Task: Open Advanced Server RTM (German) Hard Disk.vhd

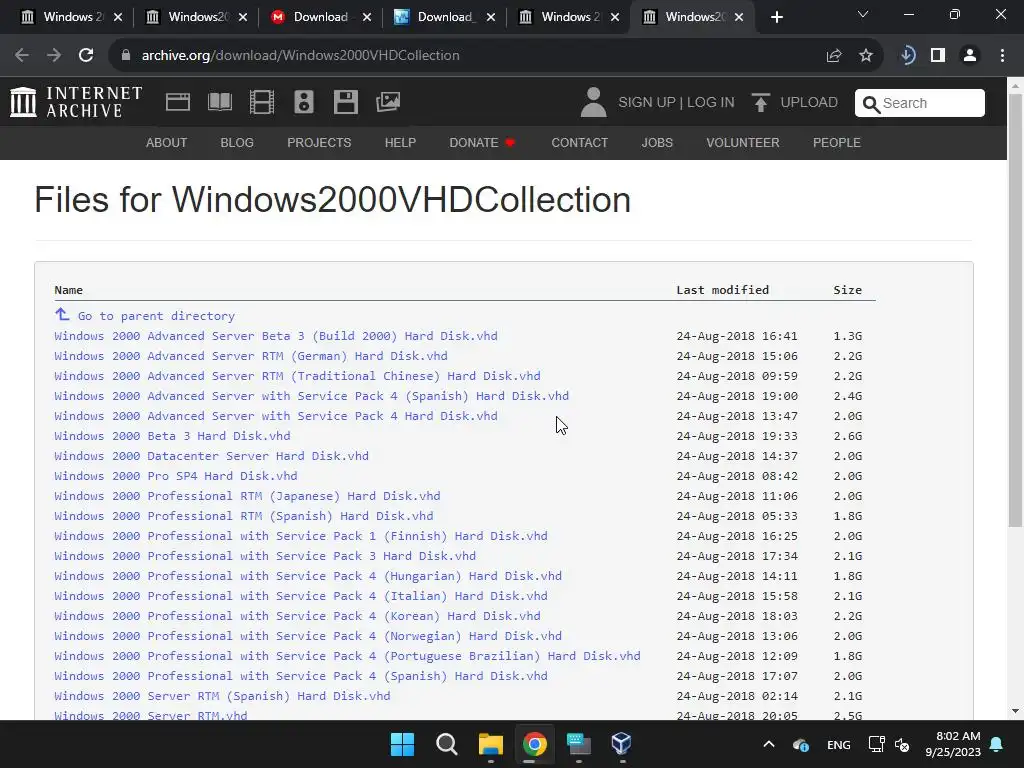Action: click(x=251, y=356)
